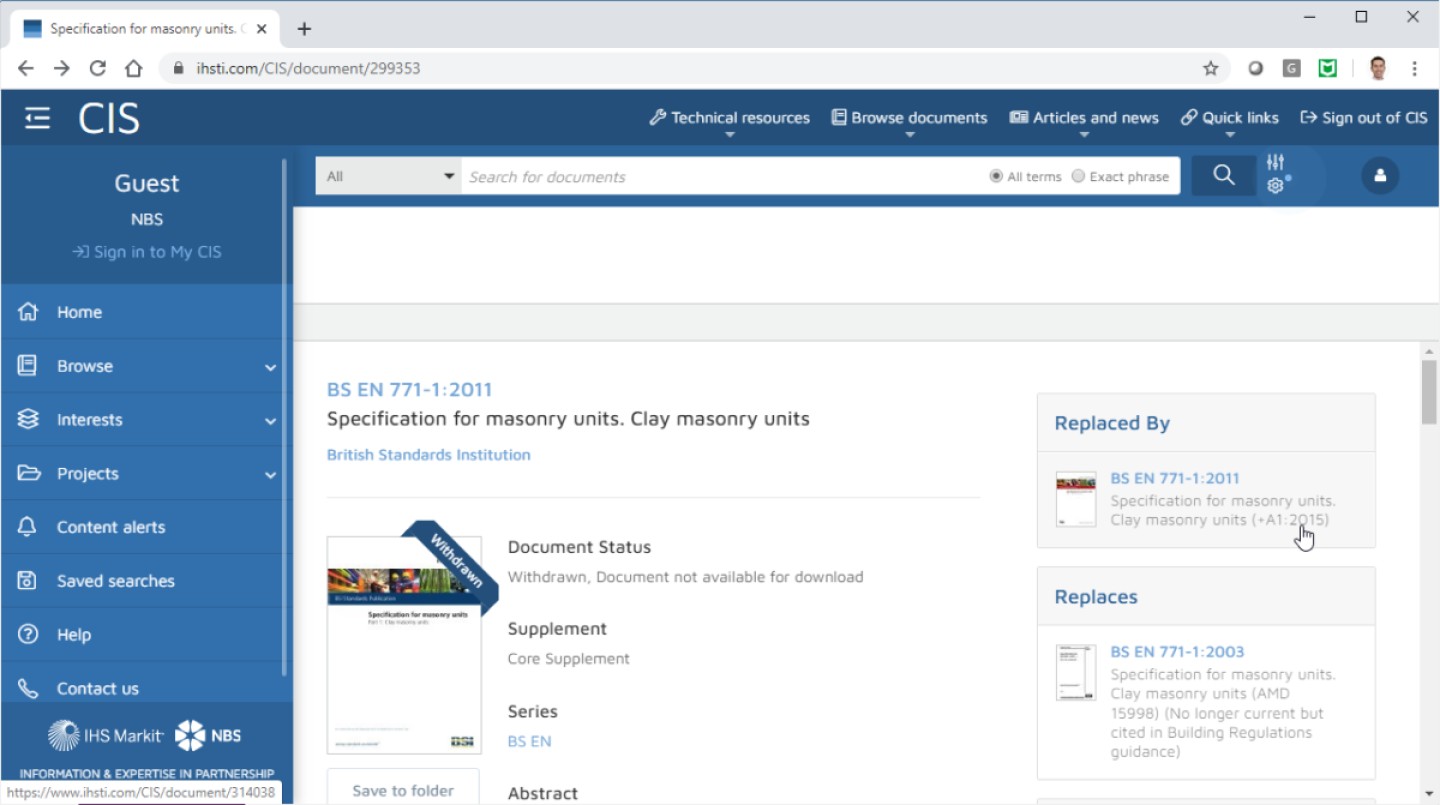
Task: Click the hamburger menu collapse icon
Action: click(x=38, y=118)
